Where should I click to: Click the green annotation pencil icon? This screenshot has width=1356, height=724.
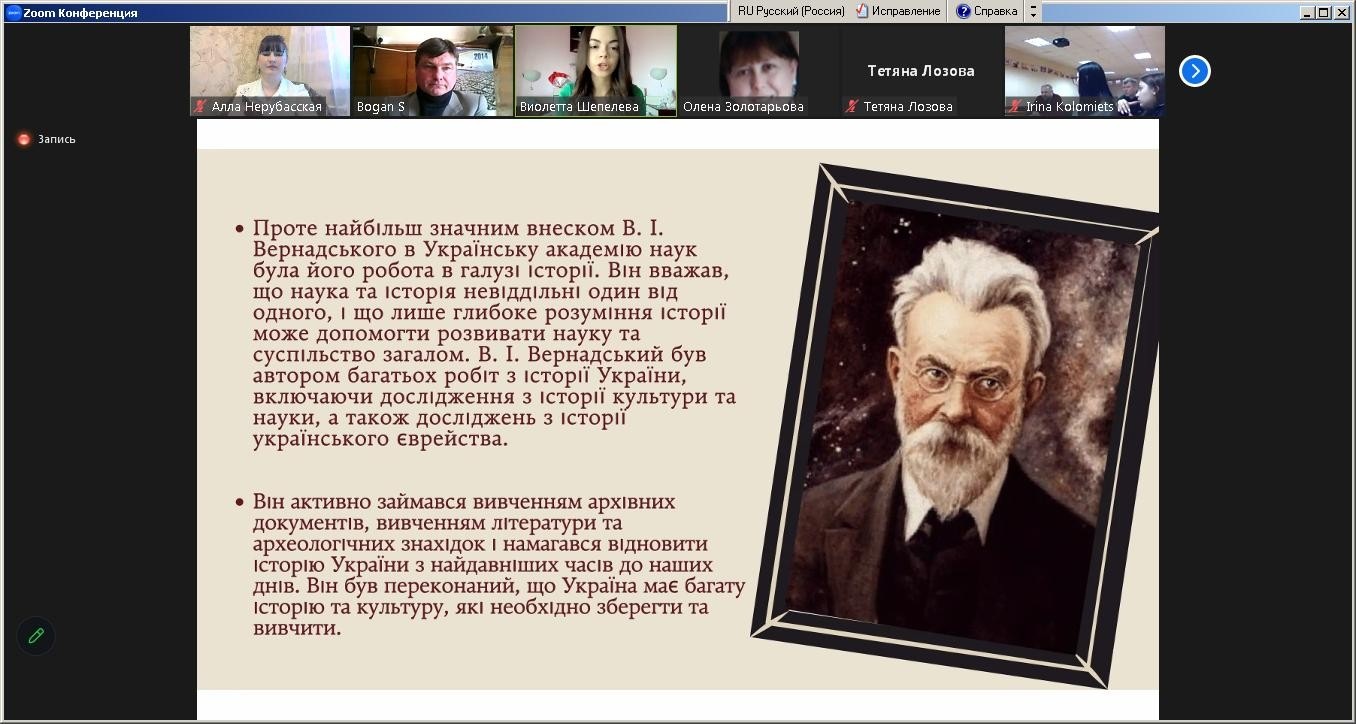pos(36,636)
